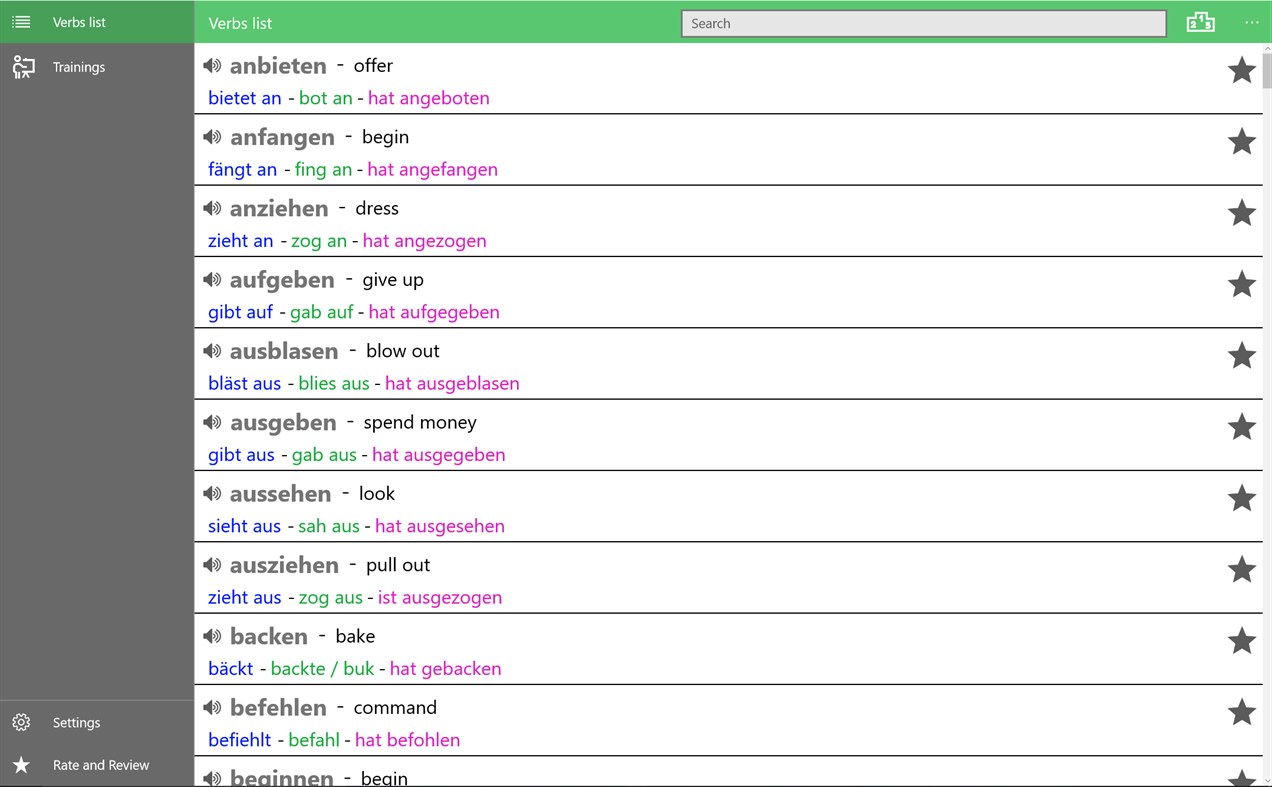Toggle the star next to "ausgeben"

pyautogui.click(x=1241, y=427)
